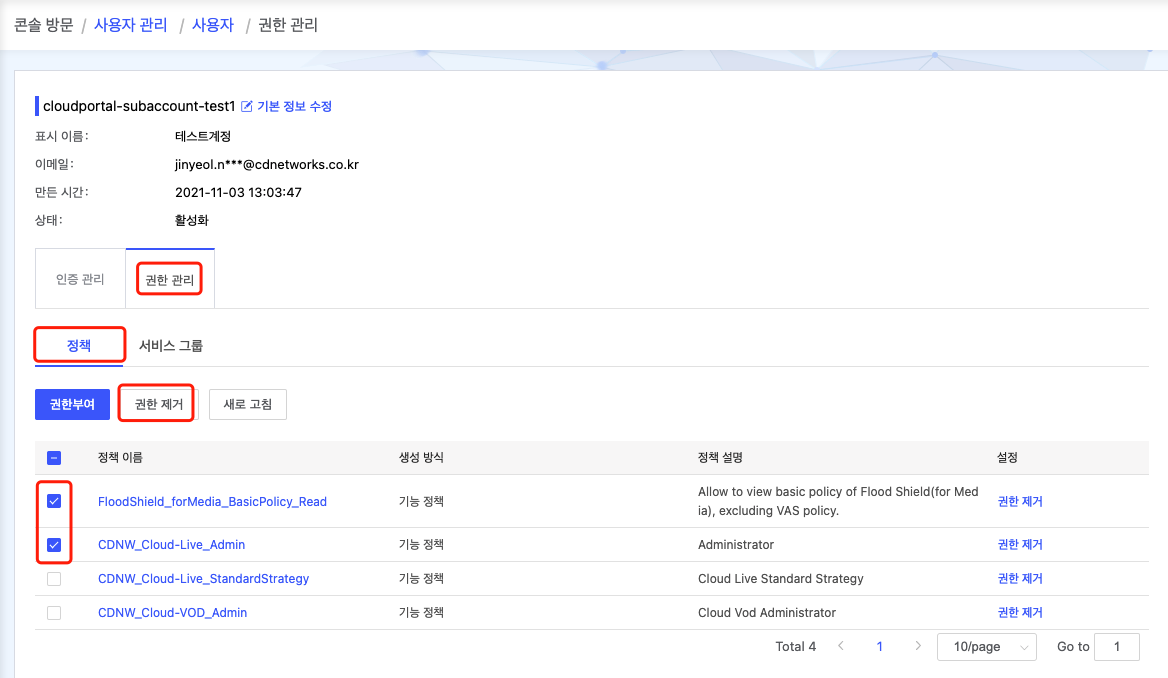Go to previous page arrow in pagination
1168x678 pixels.
pos(841,647)
